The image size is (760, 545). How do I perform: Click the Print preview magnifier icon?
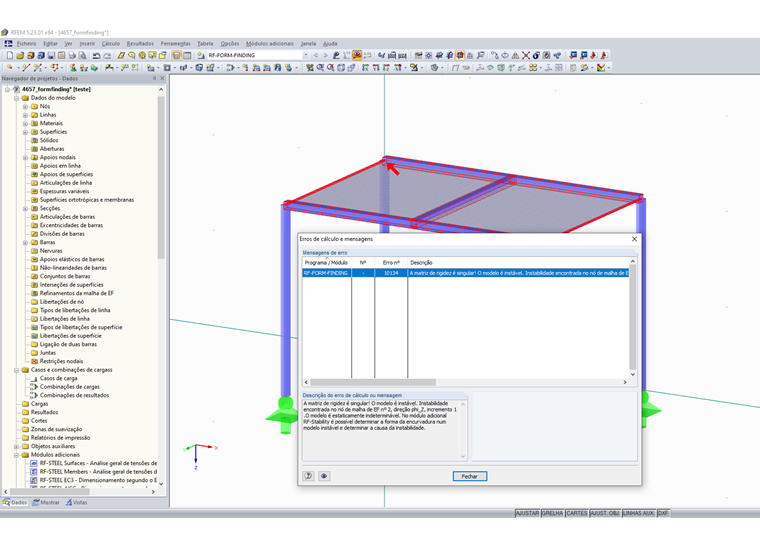point(82,55)
